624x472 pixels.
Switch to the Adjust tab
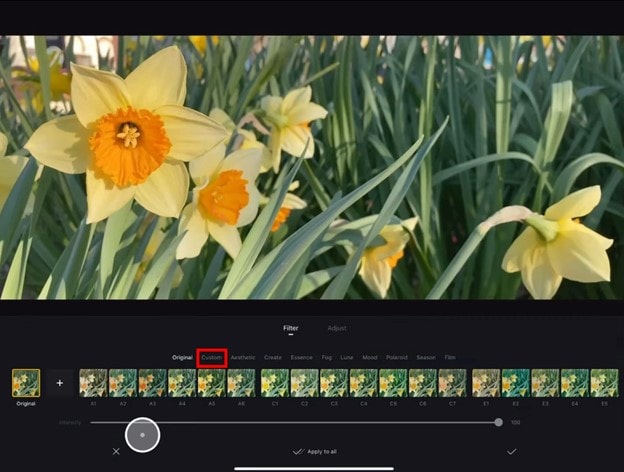337,328
